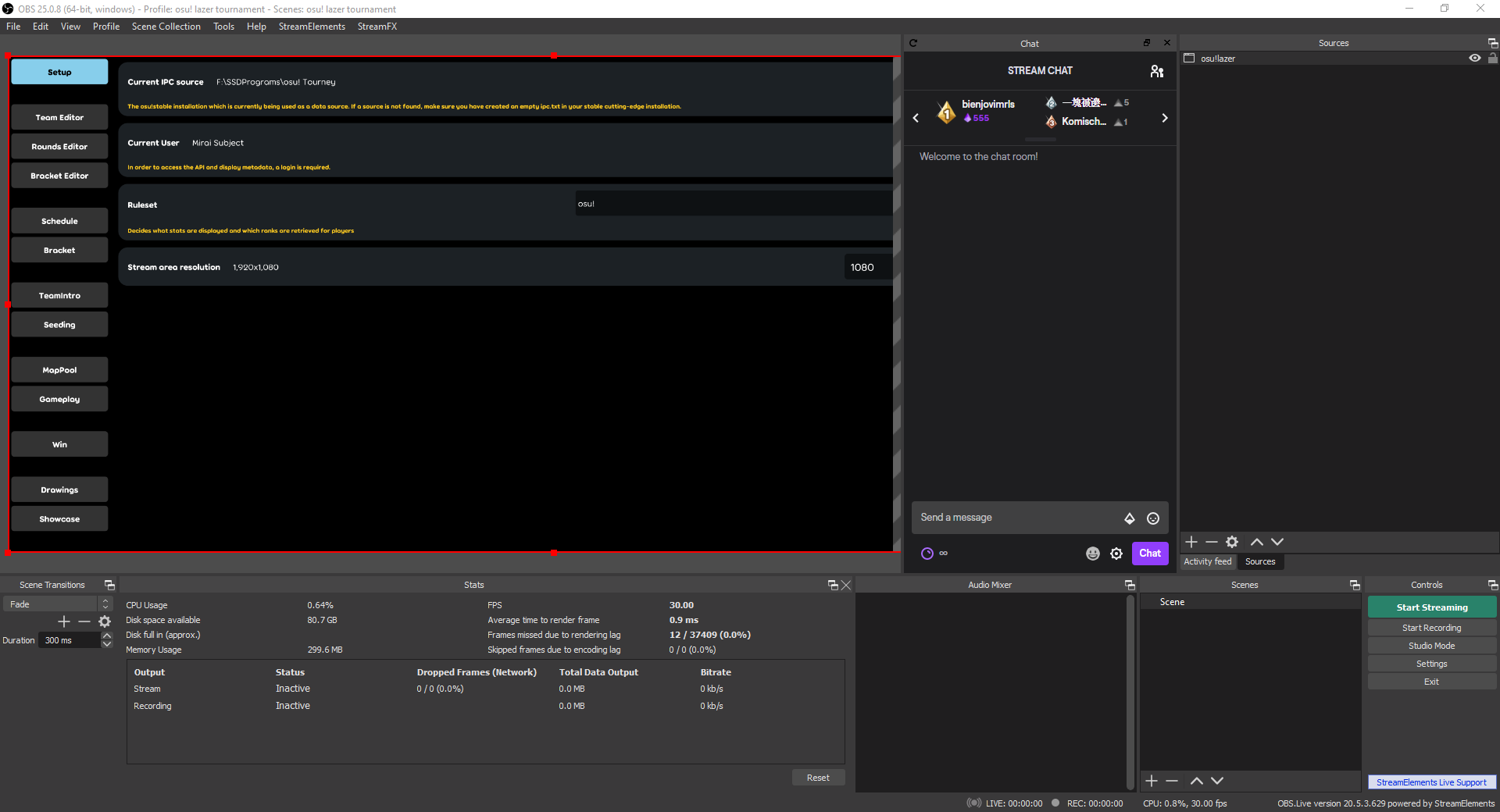Add a scene transition with plus
The width and height of the screenshot is (1500, 812).
(64, 621)
